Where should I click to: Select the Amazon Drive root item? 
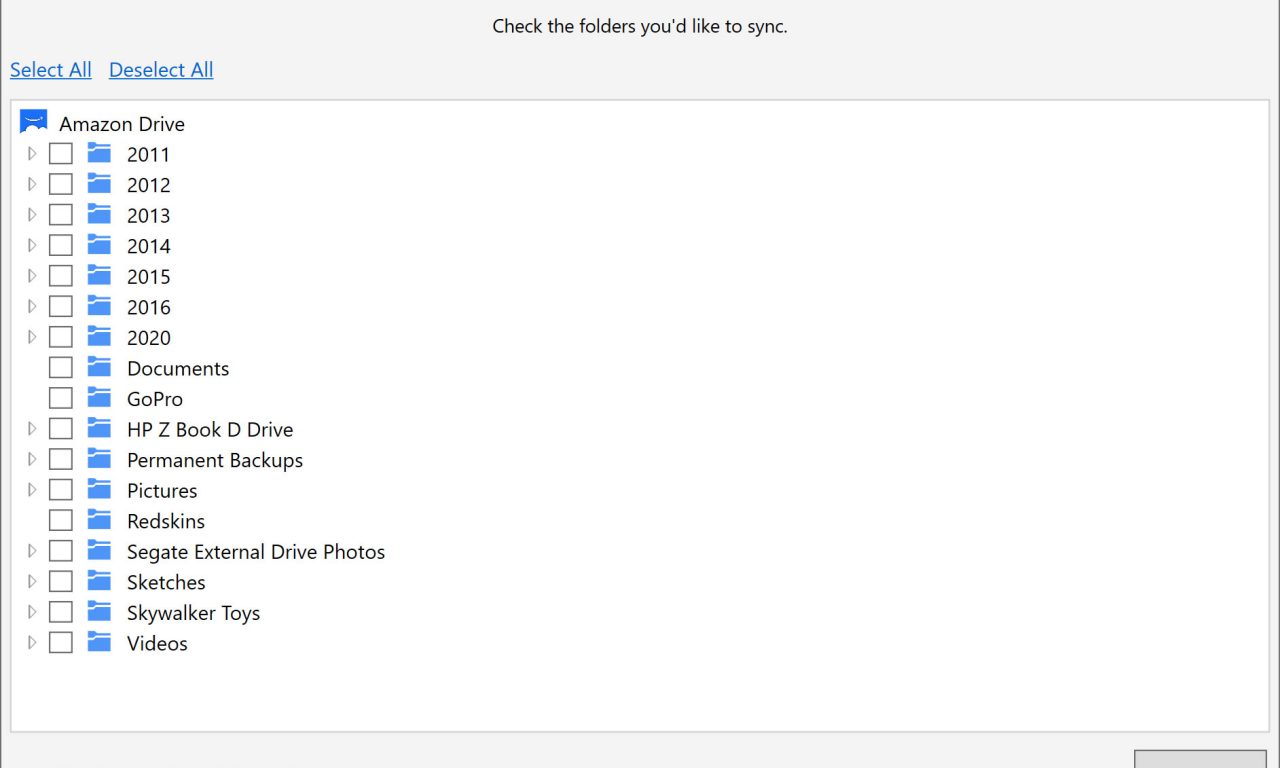tap(122, 124)
